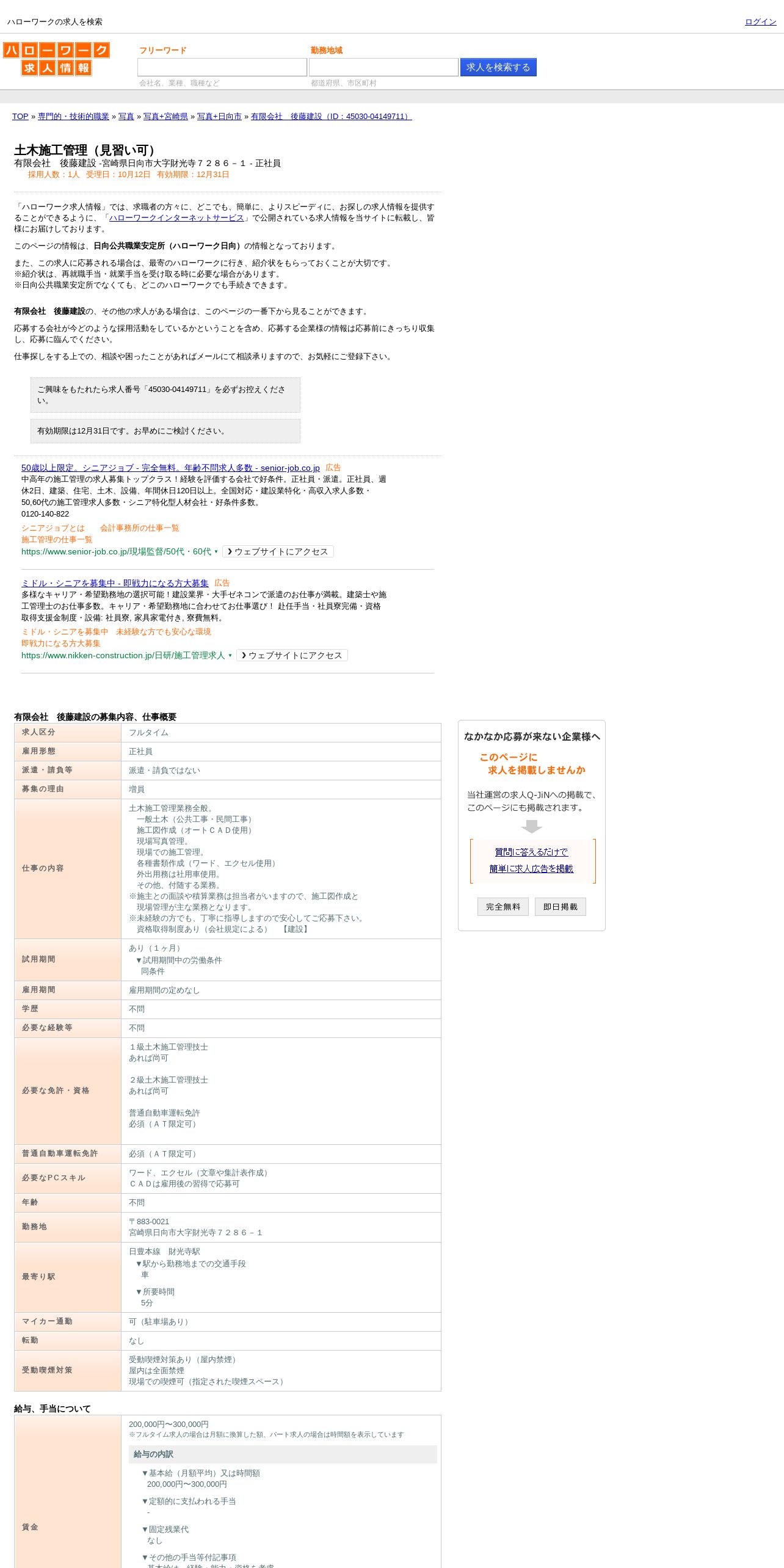Click the 日豊本線 財光寺駅 text
Image resolution: width=784 pixels, height=1568 pixels.
(164, 1252)
